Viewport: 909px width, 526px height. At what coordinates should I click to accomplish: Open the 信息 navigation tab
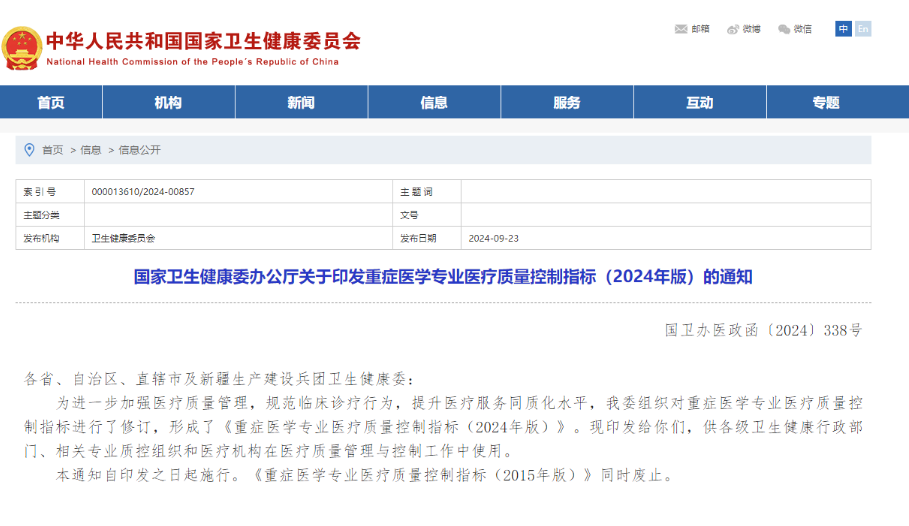pyautogui.click(x=434, y=102)
